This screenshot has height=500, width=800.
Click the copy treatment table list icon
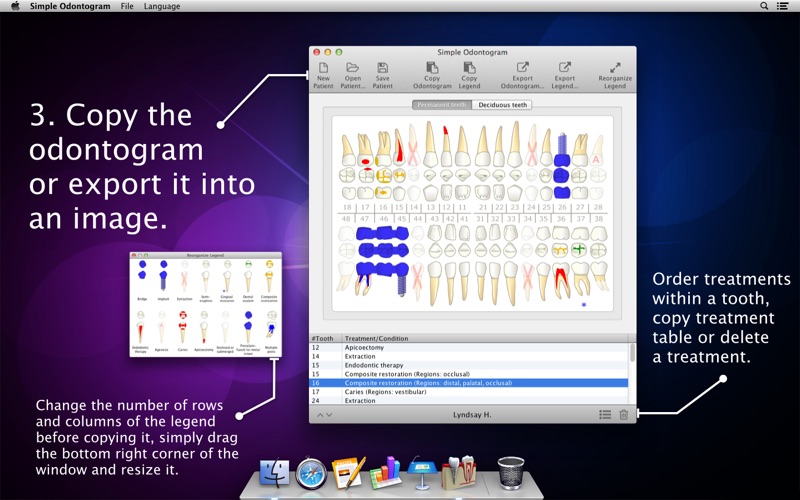point(605,414)
